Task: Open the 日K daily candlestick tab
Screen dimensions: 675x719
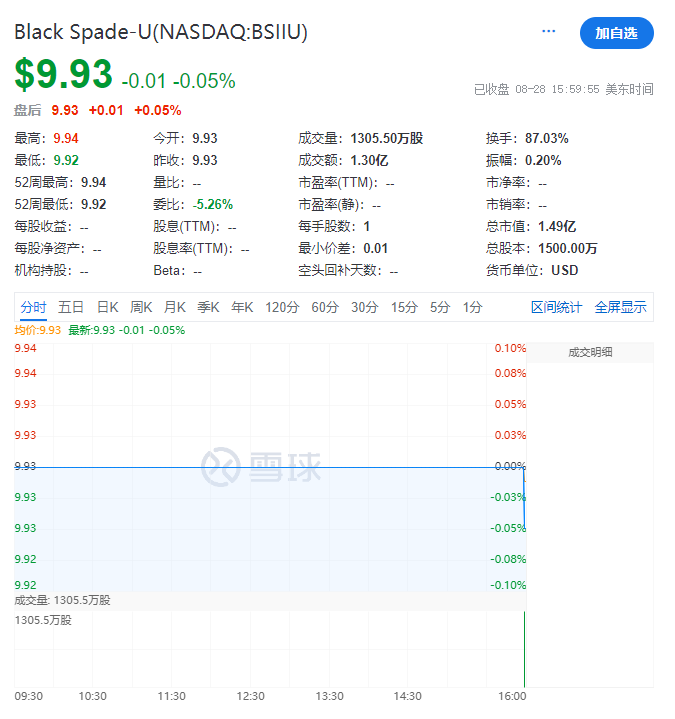Action: click(x=108, y=307)
